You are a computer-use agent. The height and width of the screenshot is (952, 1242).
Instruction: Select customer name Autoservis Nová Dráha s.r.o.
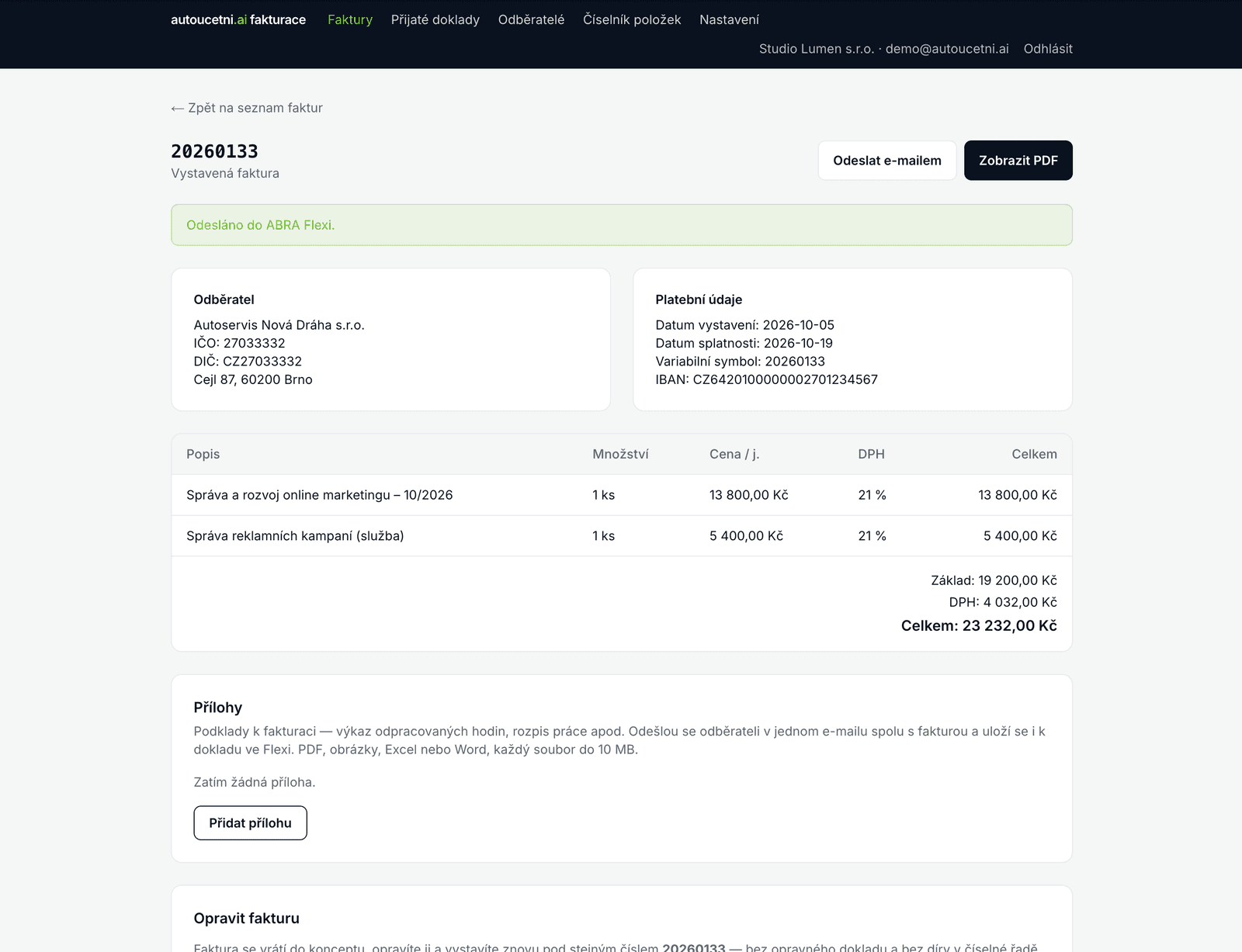[x=279, y=325]
